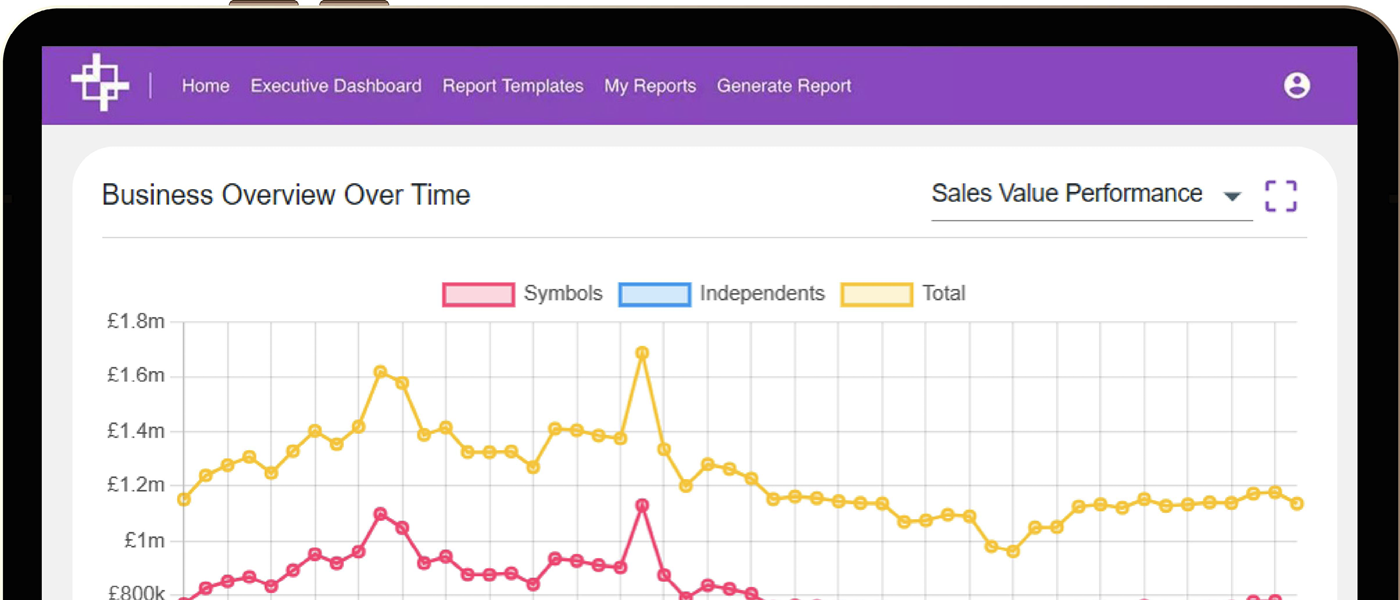Click the last yellow Total data point
The image size is (1400, 600).
1296,504
